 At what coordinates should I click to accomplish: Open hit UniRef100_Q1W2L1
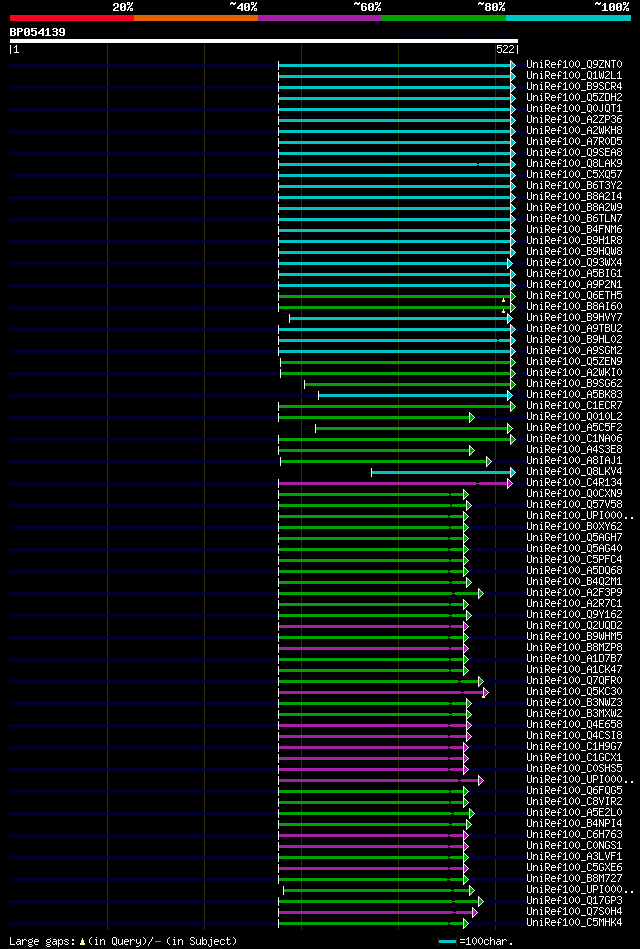pos(574,76)
